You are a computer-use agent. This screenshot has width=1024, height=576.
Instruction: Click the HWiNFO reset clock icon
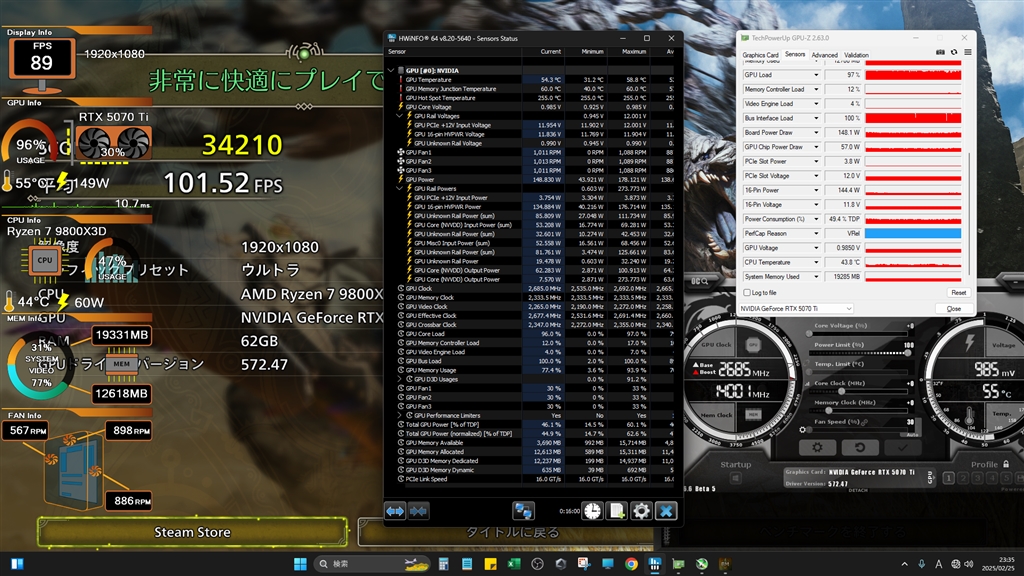coord(592,511)
